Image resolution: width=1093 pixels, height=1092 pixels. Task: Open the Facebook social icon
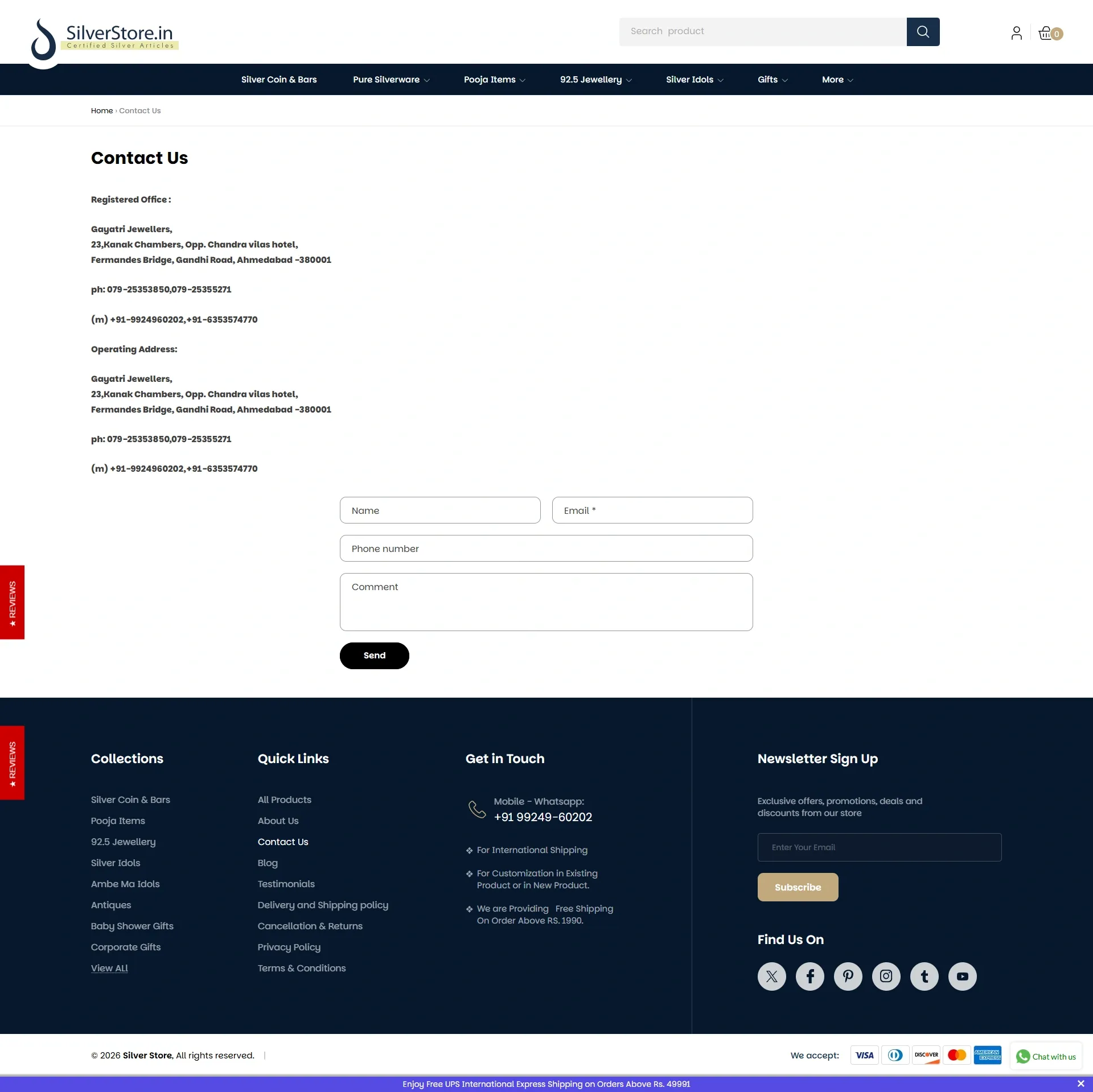pos(810,976)
